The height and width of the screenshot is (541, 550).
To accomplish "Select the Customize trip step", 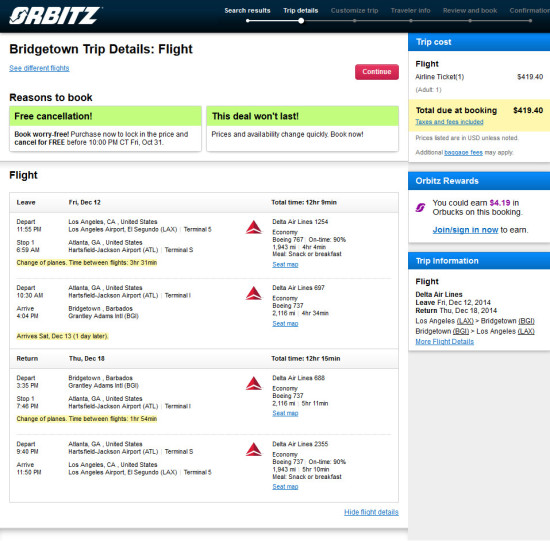I will tap(354, 11).
